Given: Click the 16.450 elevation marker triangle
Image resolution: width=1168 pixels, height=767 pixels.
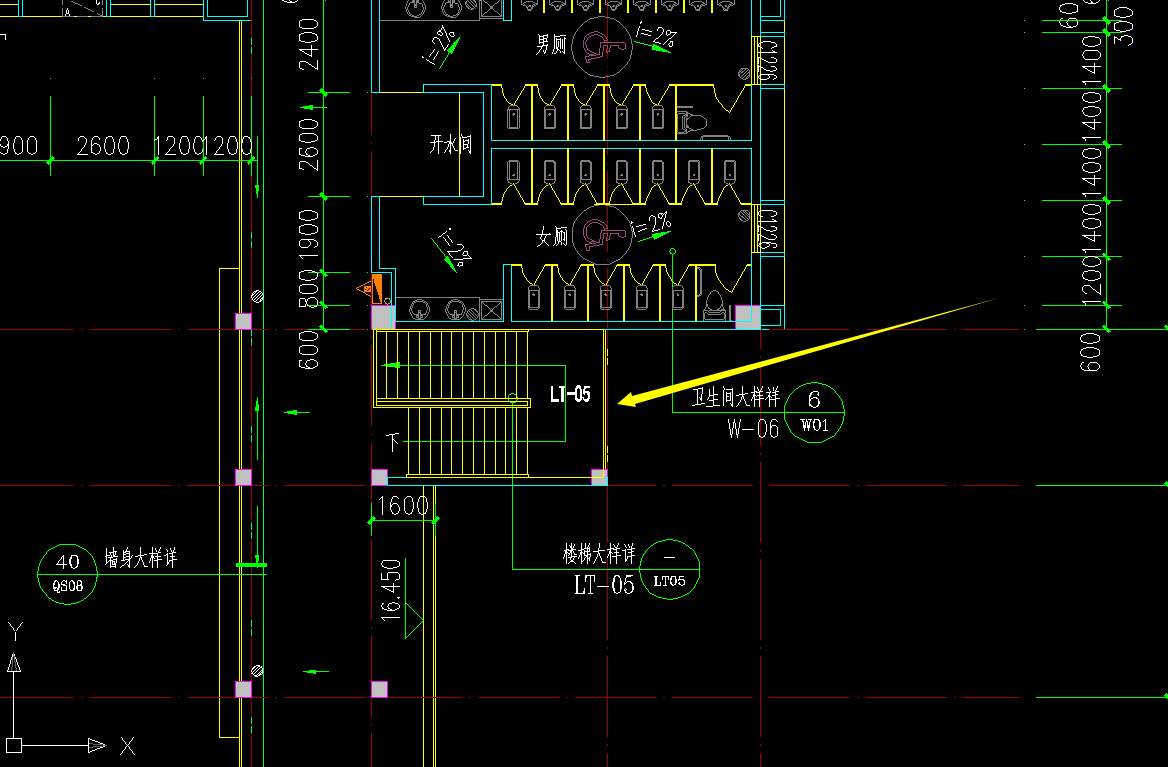Looking at the screenshot, I should 413,620.
